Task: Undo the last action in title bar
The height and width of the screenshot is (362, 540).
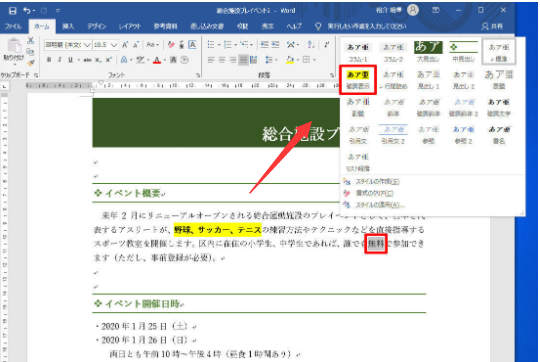Action: pos(27,11)
